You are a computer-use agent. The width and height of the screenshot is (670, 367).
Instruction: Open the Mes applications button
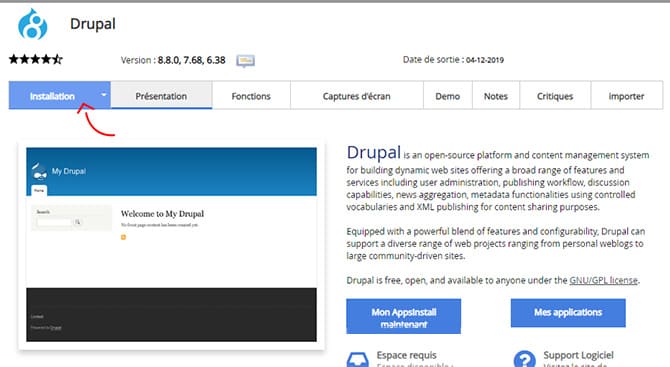click(x=568, y=313)
